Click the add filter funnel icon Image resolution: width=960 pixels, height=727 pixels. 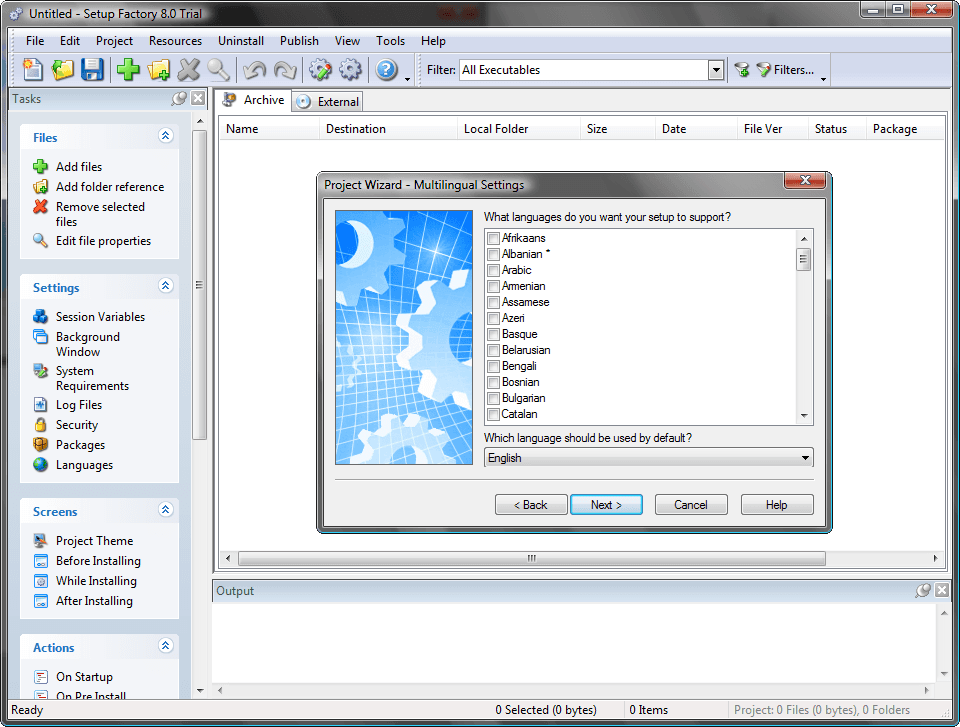click(x=742, y=70)
